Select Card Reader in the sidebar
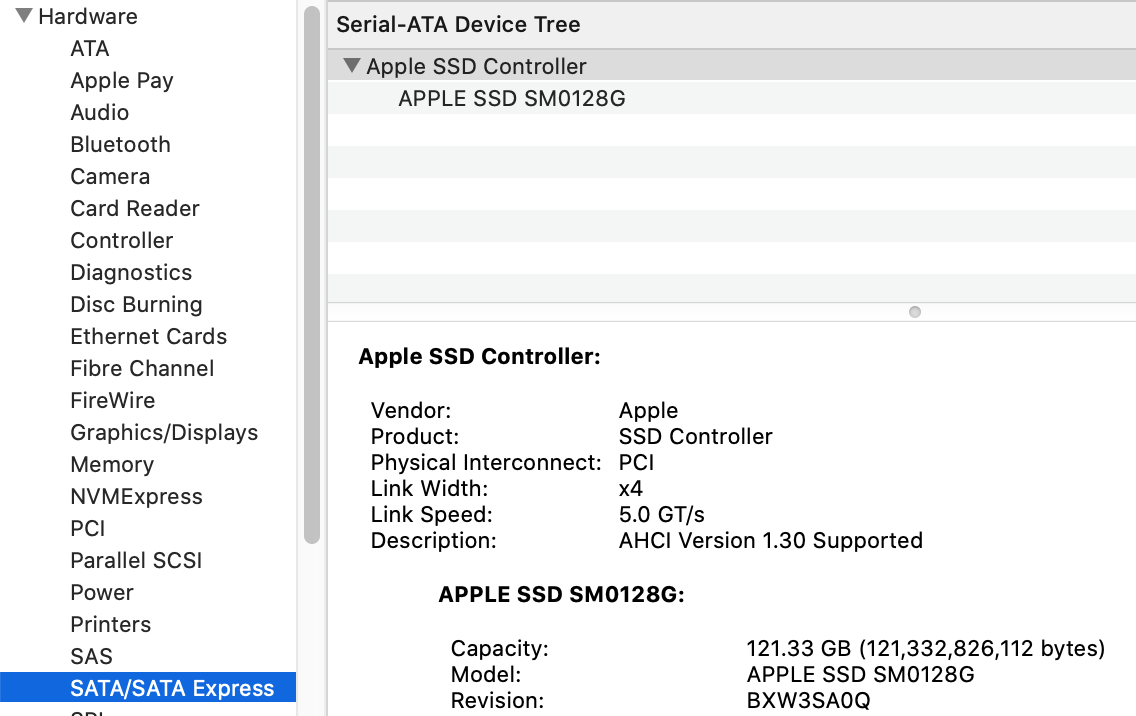The image size is (1136, 716). pos(135,208)
